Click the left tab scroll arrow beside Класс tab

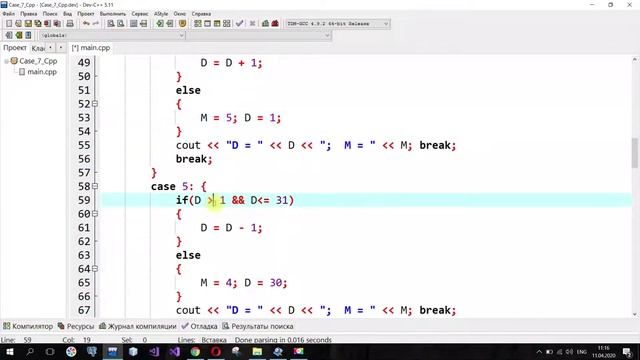50,48
